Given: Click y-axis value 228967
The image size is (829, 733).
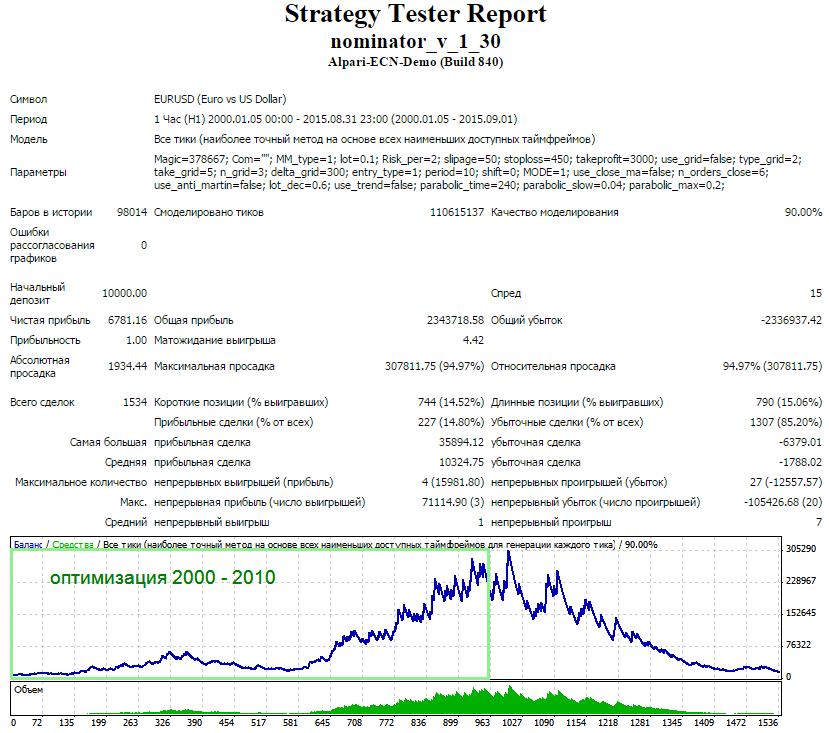Looking at the screenshot, I should pyautogui.click(x=801, y=581).
